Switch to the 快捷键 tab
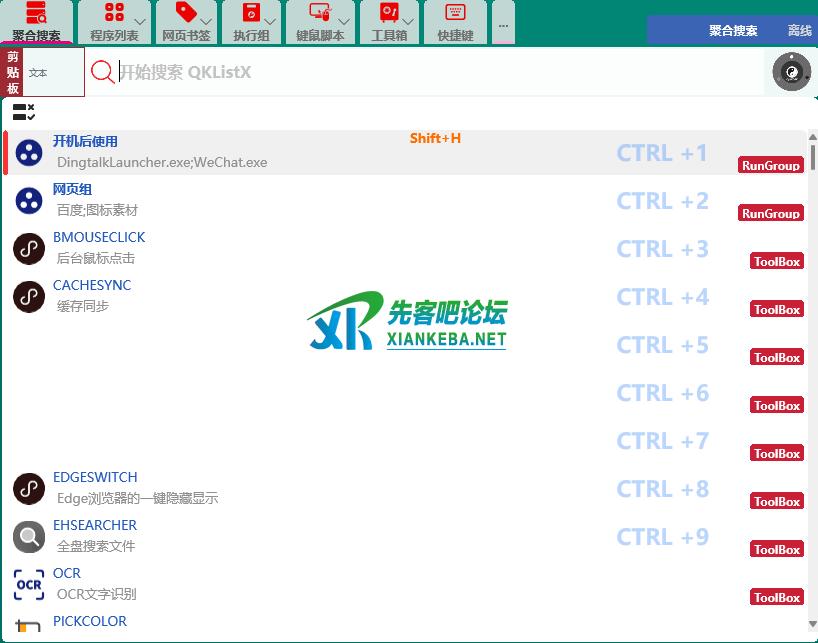 click(x=455, y=22)
